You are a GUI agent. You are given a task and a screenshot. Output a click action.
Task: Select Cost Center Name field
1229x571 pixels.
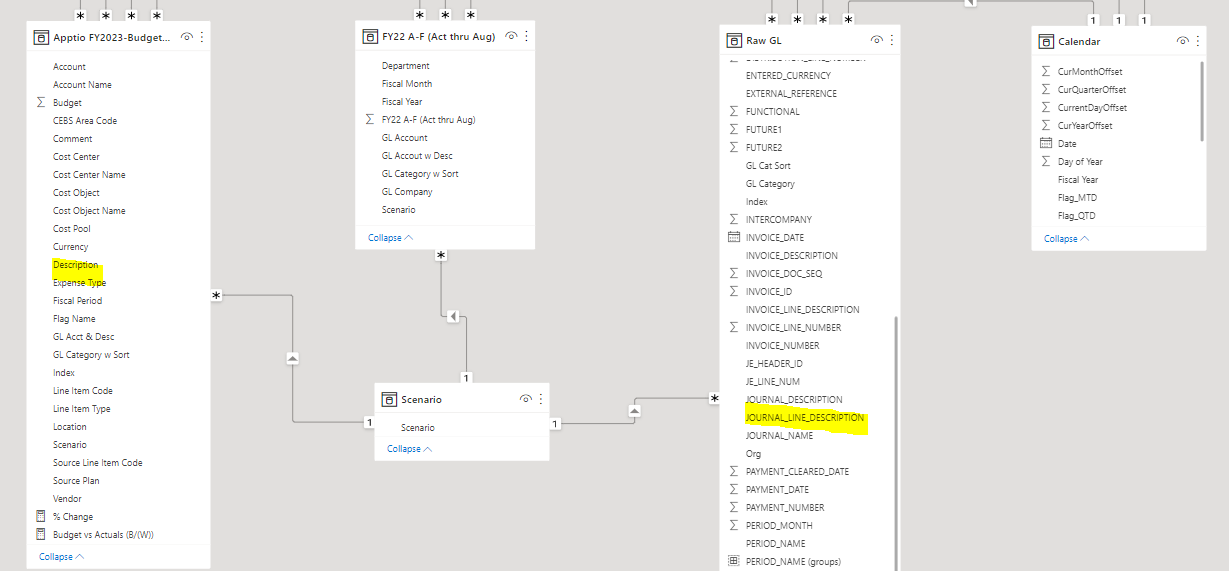point(89,175)
